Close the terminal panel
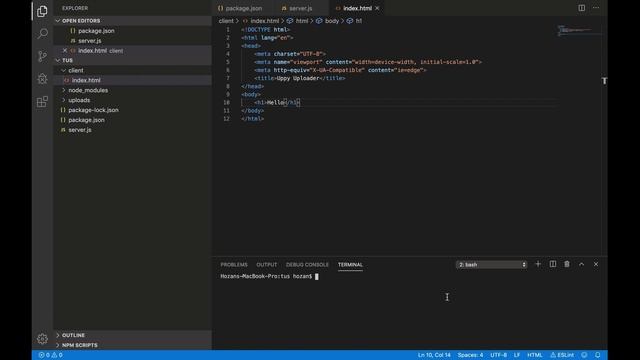This screenshot has width=640, height=360. click(x=596, y=264)
